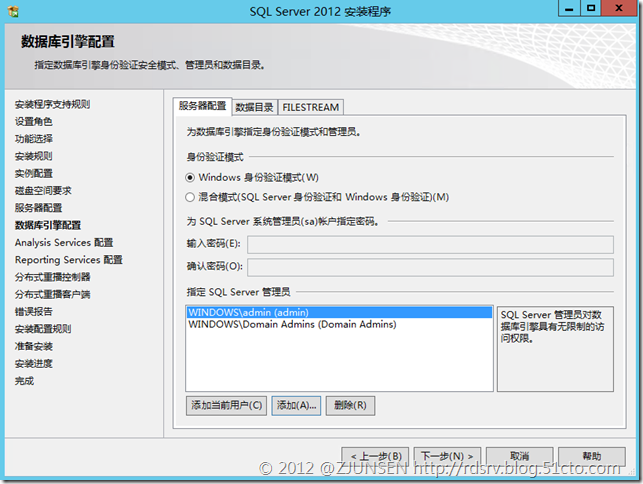
Task: Click 安装规则 step in sidebar
Action: click(x=34, y=156)
